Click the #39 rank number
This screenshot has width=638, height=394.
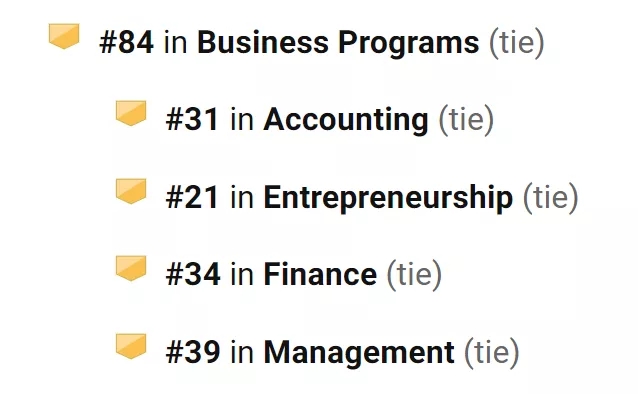pos(193,352)
